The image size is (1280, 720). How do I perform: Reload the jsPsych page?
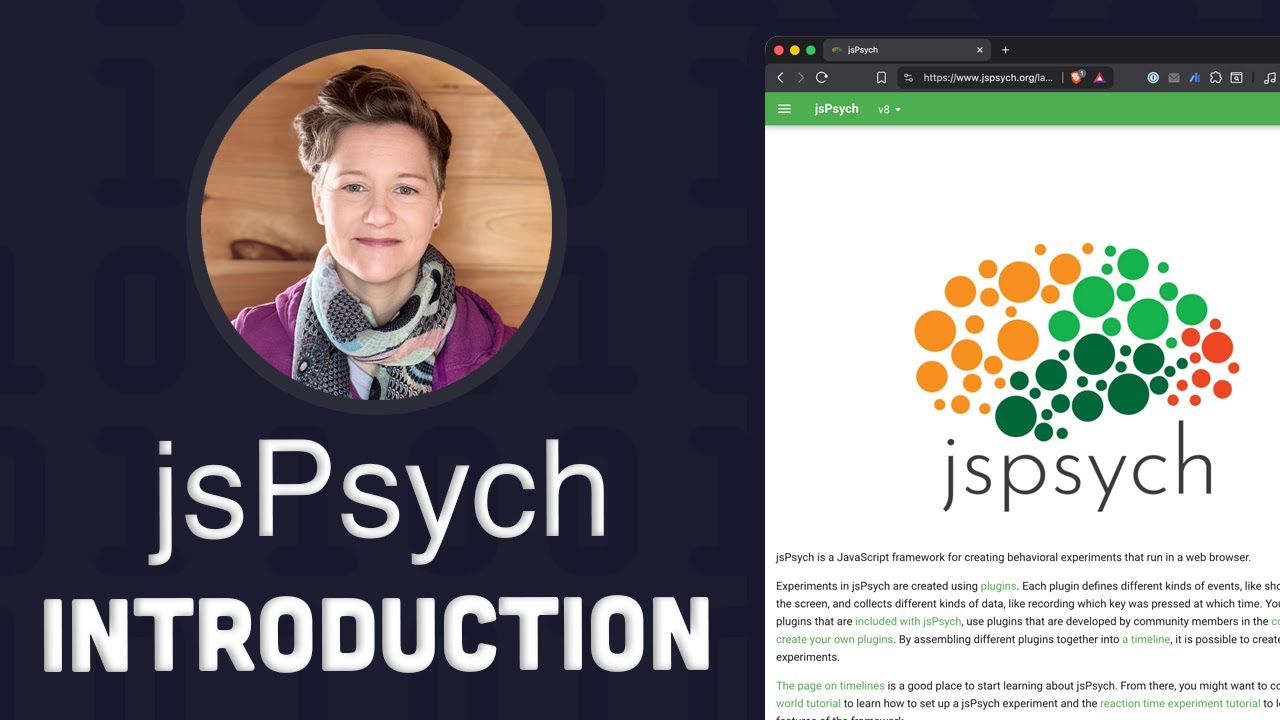[x=822, y=78]
